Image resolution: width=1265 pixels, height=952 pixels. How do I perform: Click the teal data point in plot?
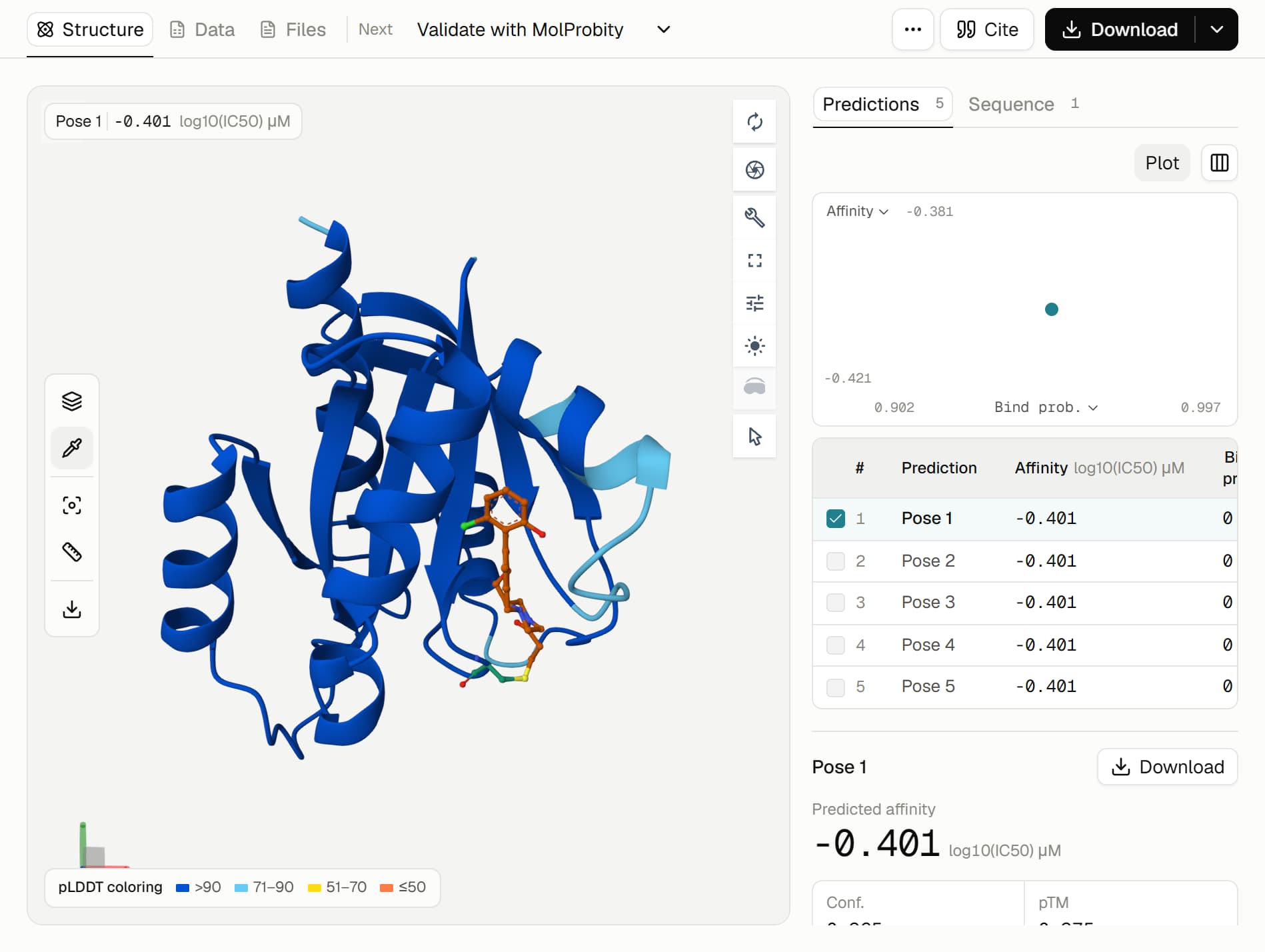click(1052, 309)
